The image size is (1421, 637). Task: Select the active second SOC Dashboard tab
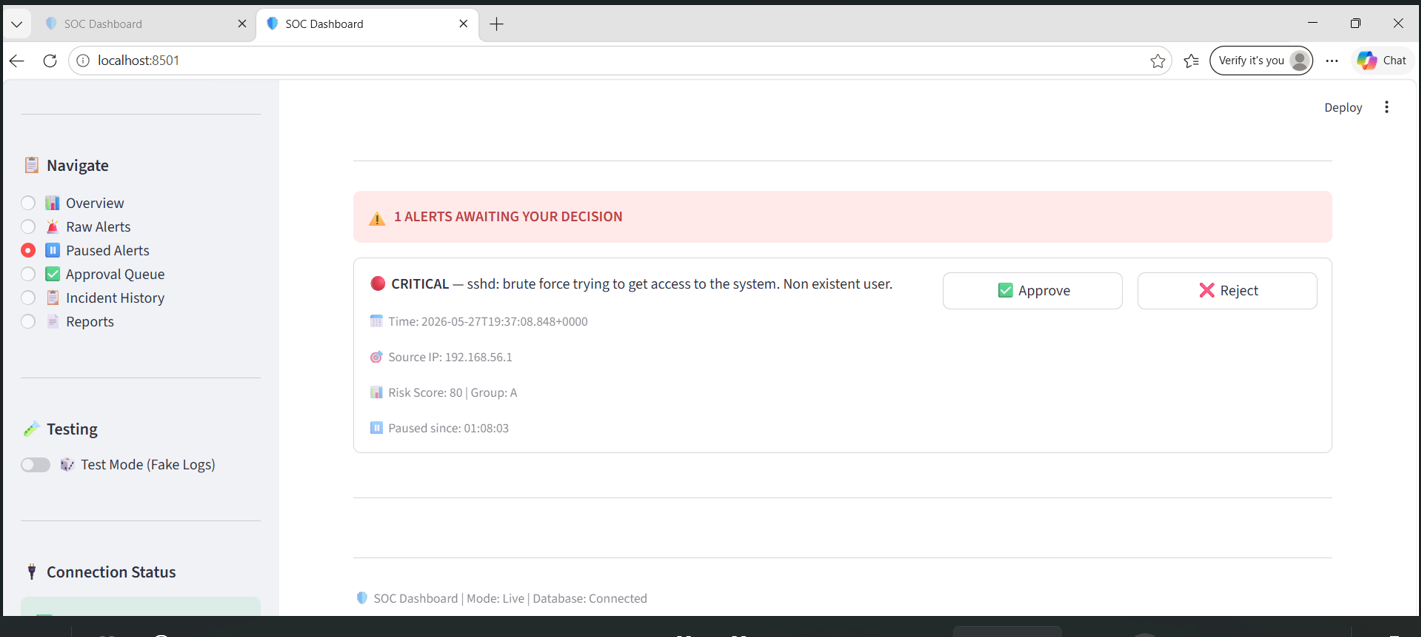pos(365,24)
